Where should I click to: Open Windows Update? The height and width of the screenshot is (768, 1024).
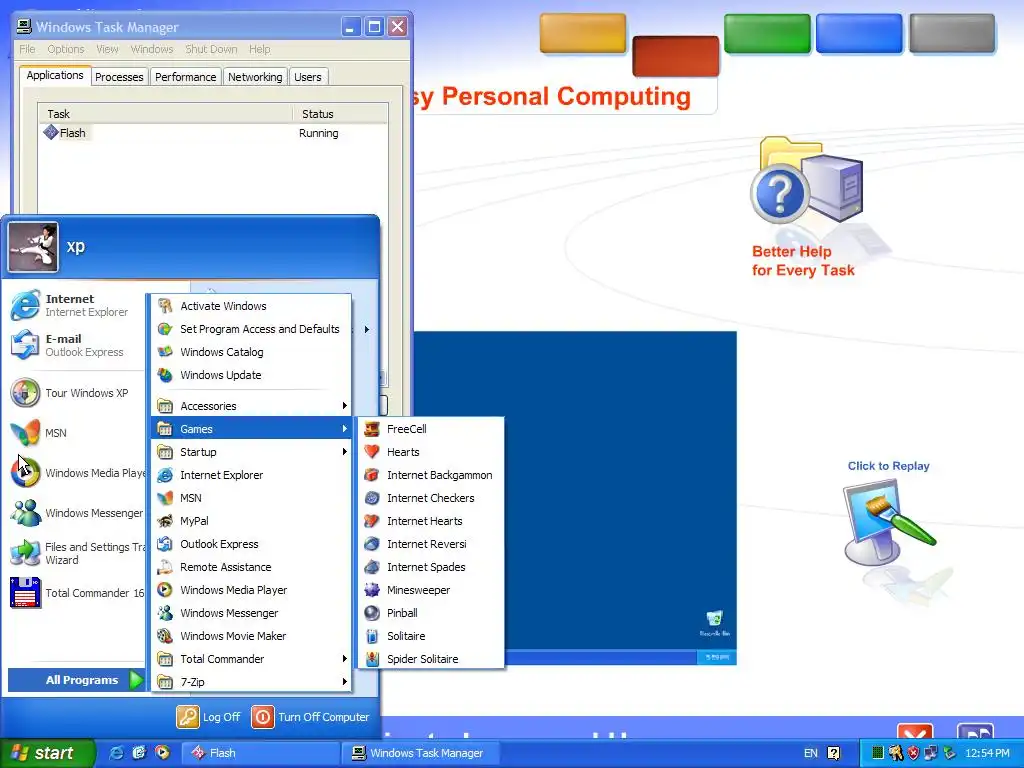click(251, 375)
